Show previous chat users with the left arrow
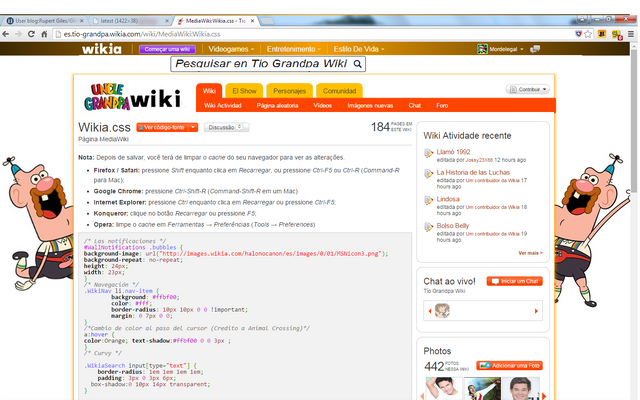 tap(430, 311)
